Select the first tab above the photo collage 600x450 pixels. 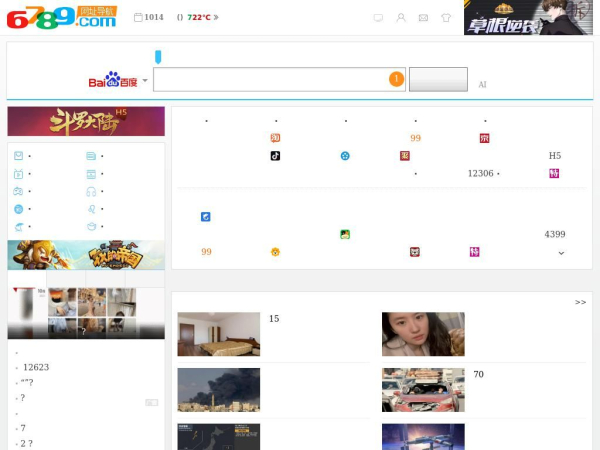point(27,279)
